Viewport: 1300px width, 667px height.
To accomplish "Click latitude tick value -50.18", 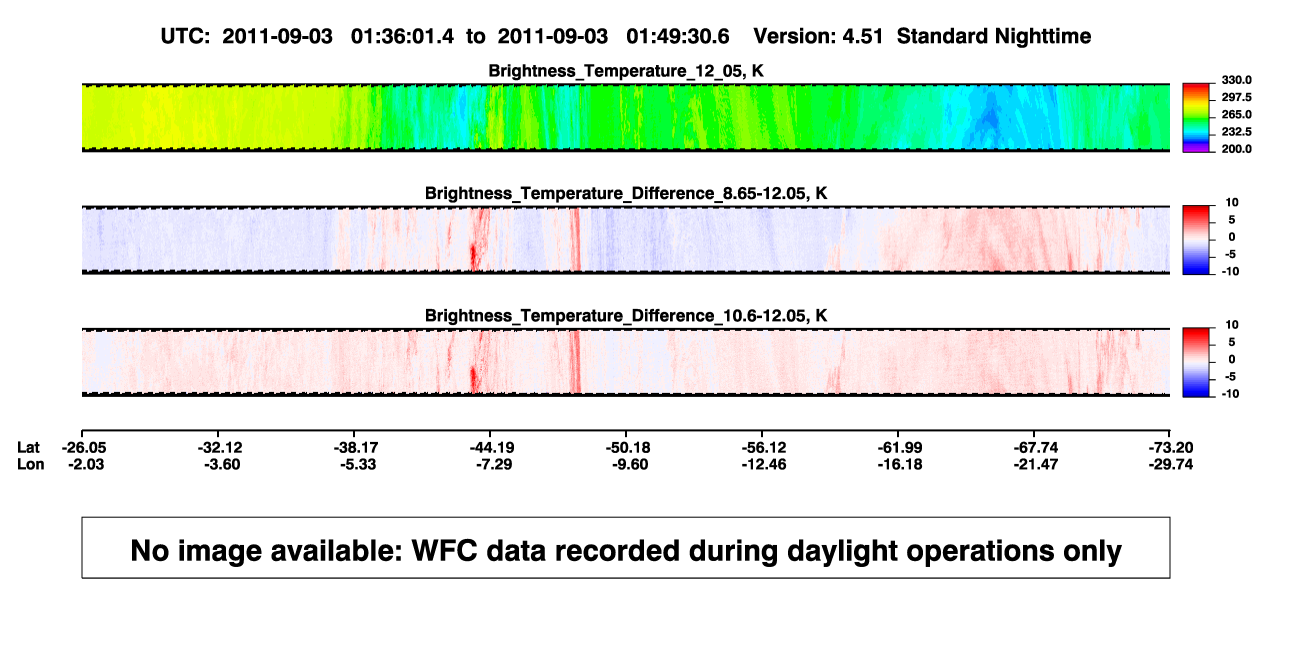I will [x=629, y=447].
